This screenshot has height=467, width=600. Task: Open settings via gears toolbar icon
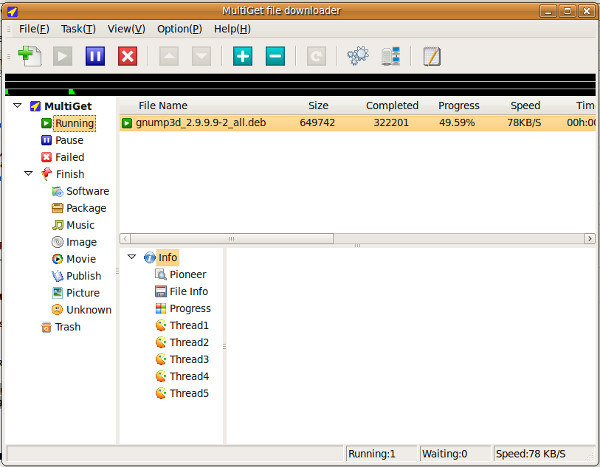point(358,56)
